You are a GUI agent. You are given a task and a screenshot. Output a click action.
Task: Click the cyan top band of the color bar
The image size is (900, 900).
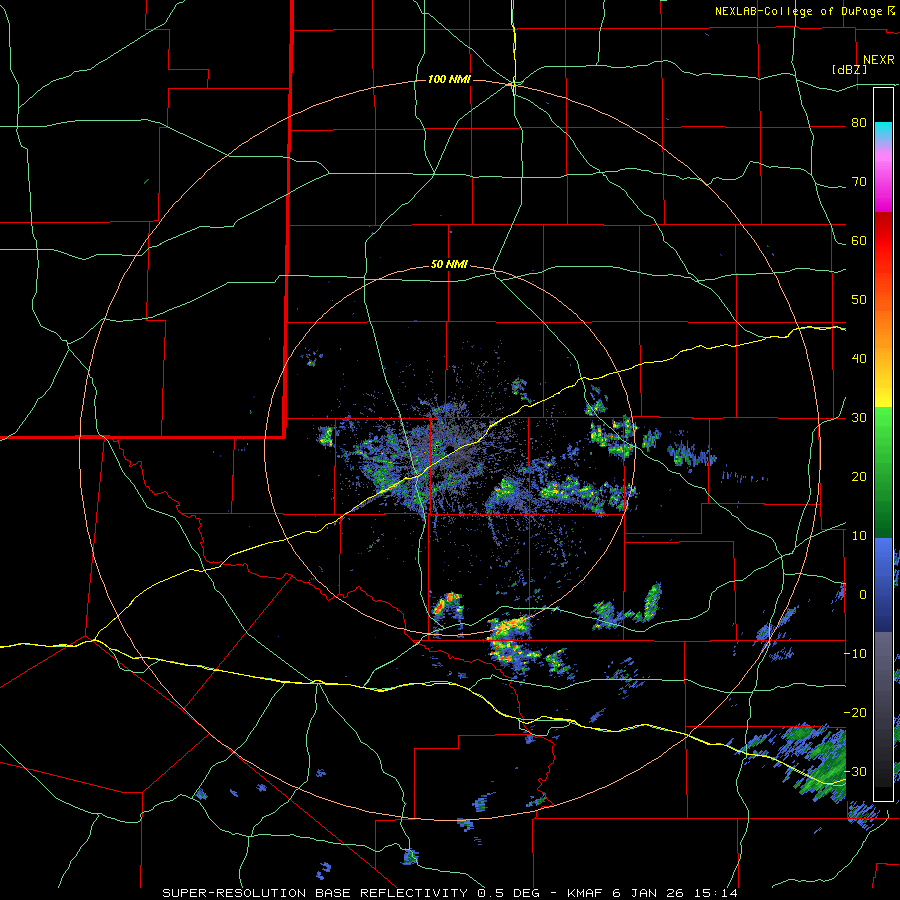[x=883, y=131]
